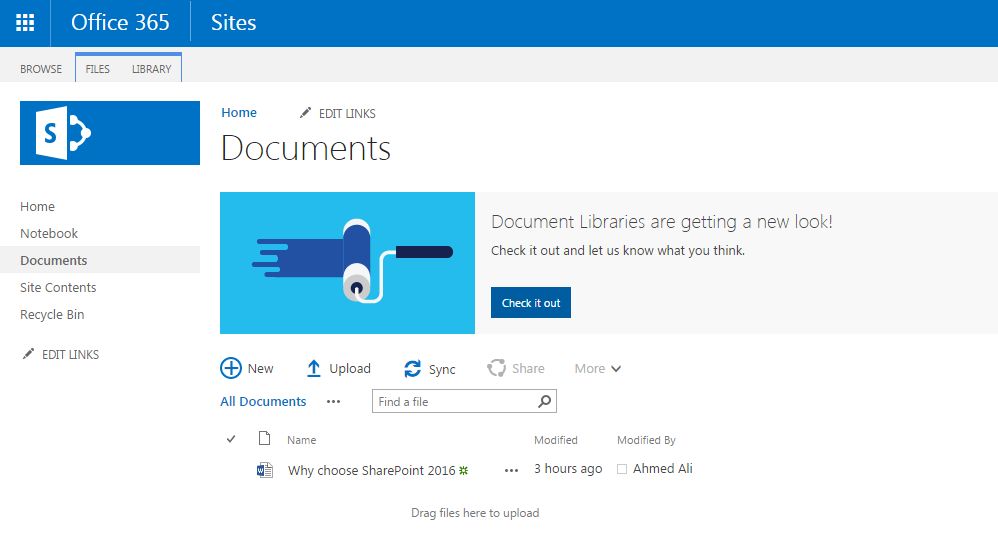The height and width of the screenshot is (537, 998).
Task: Click the New document plus icon
Action: point(231,368)
